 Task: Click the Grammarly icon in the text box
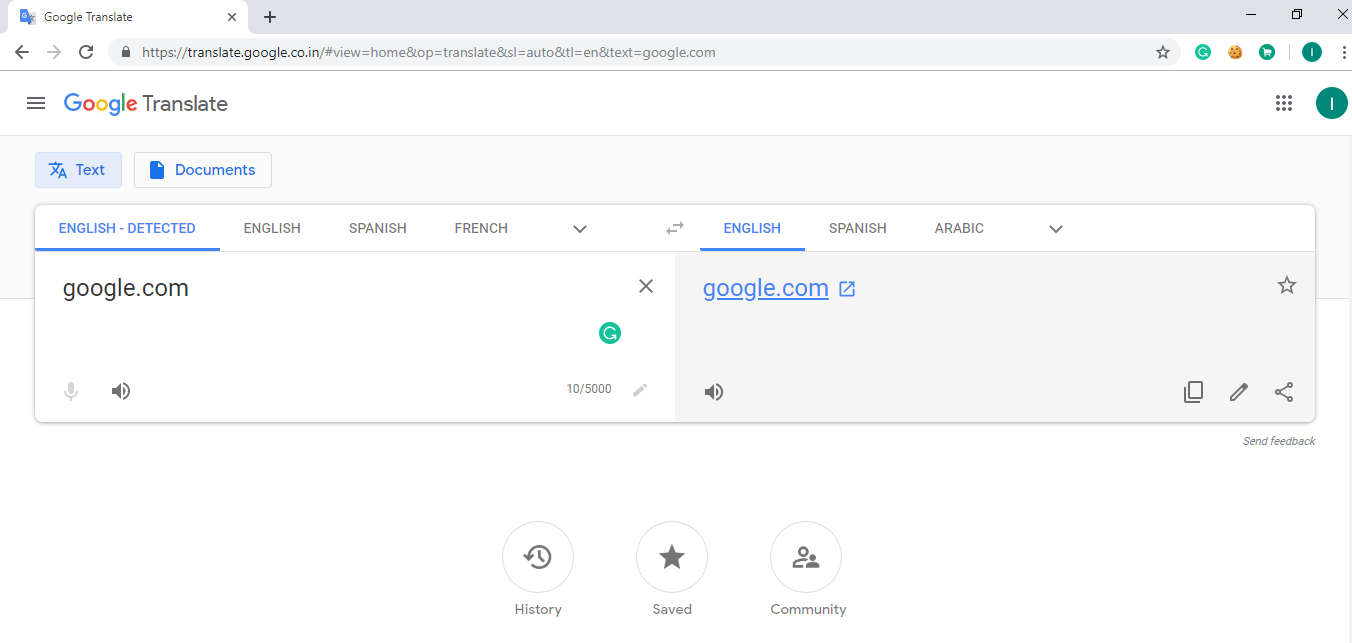tap(610, 333)
